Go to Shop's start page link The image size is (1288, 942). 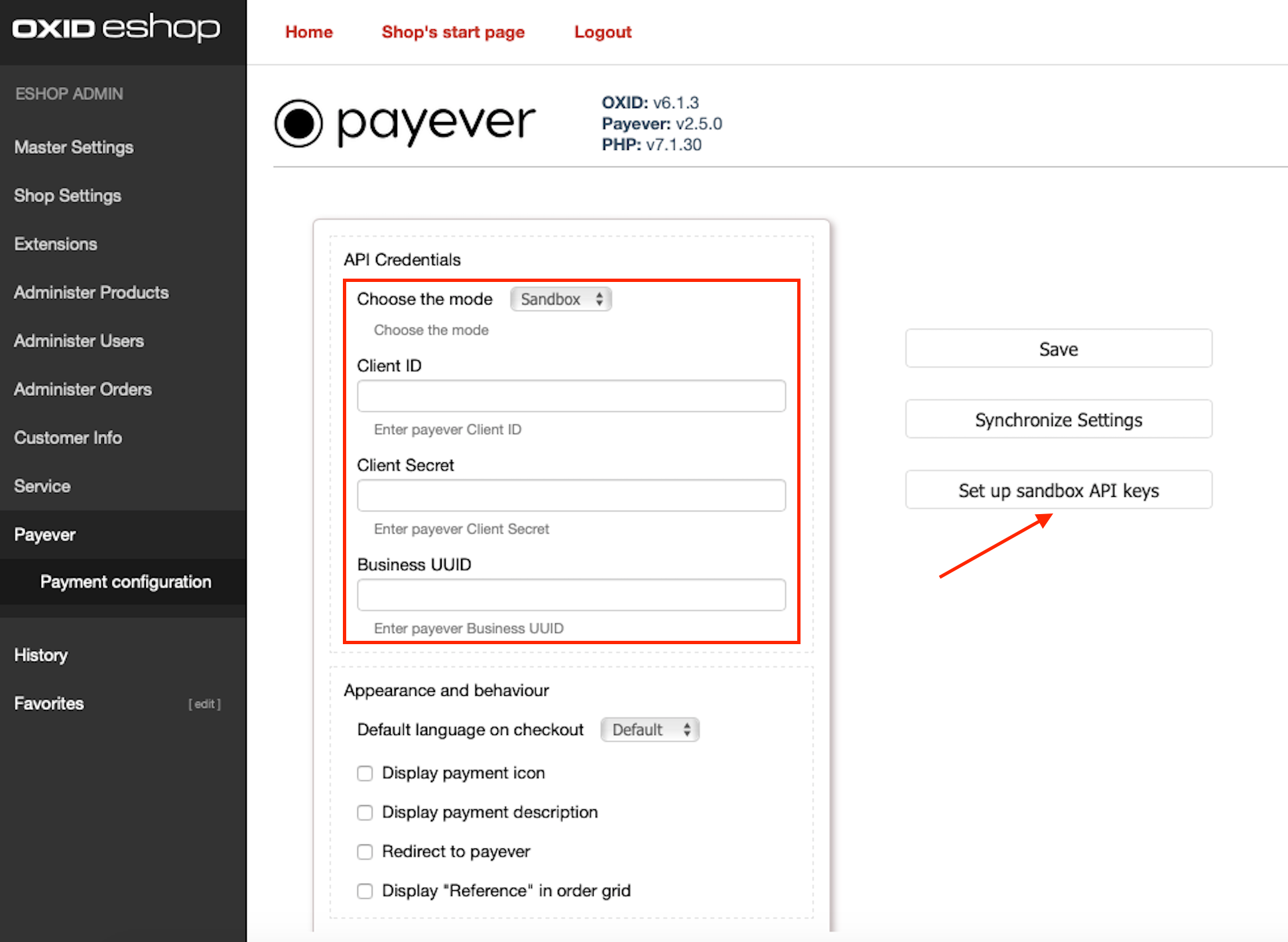point(453,32)
